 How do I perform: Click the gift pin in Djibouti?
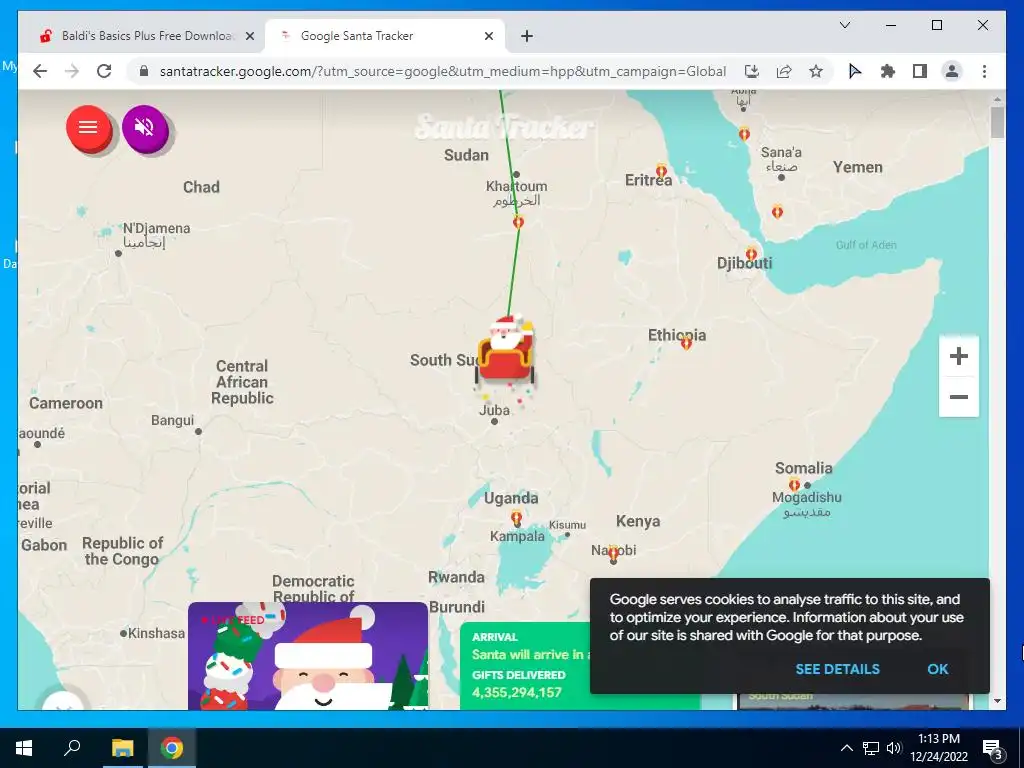click(x=752, y=253)
